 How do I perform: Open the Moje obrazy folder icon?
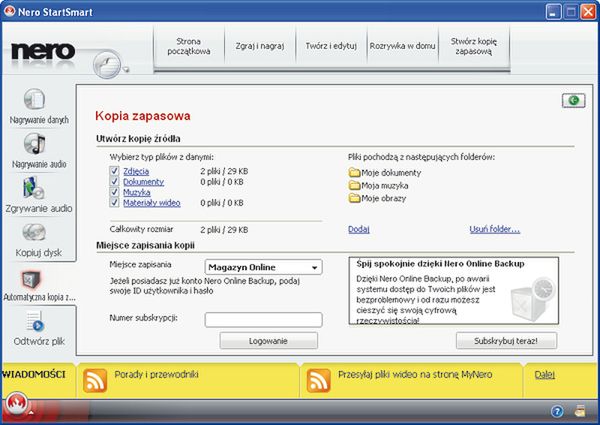[x=354, y=198]
